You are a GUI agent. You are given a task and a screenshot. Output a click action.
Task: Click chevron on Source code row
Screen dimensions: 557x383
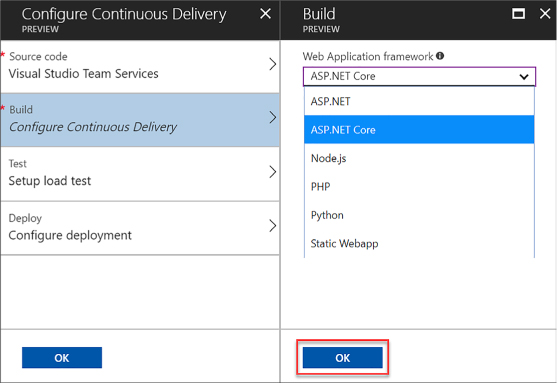coord(272,64)
